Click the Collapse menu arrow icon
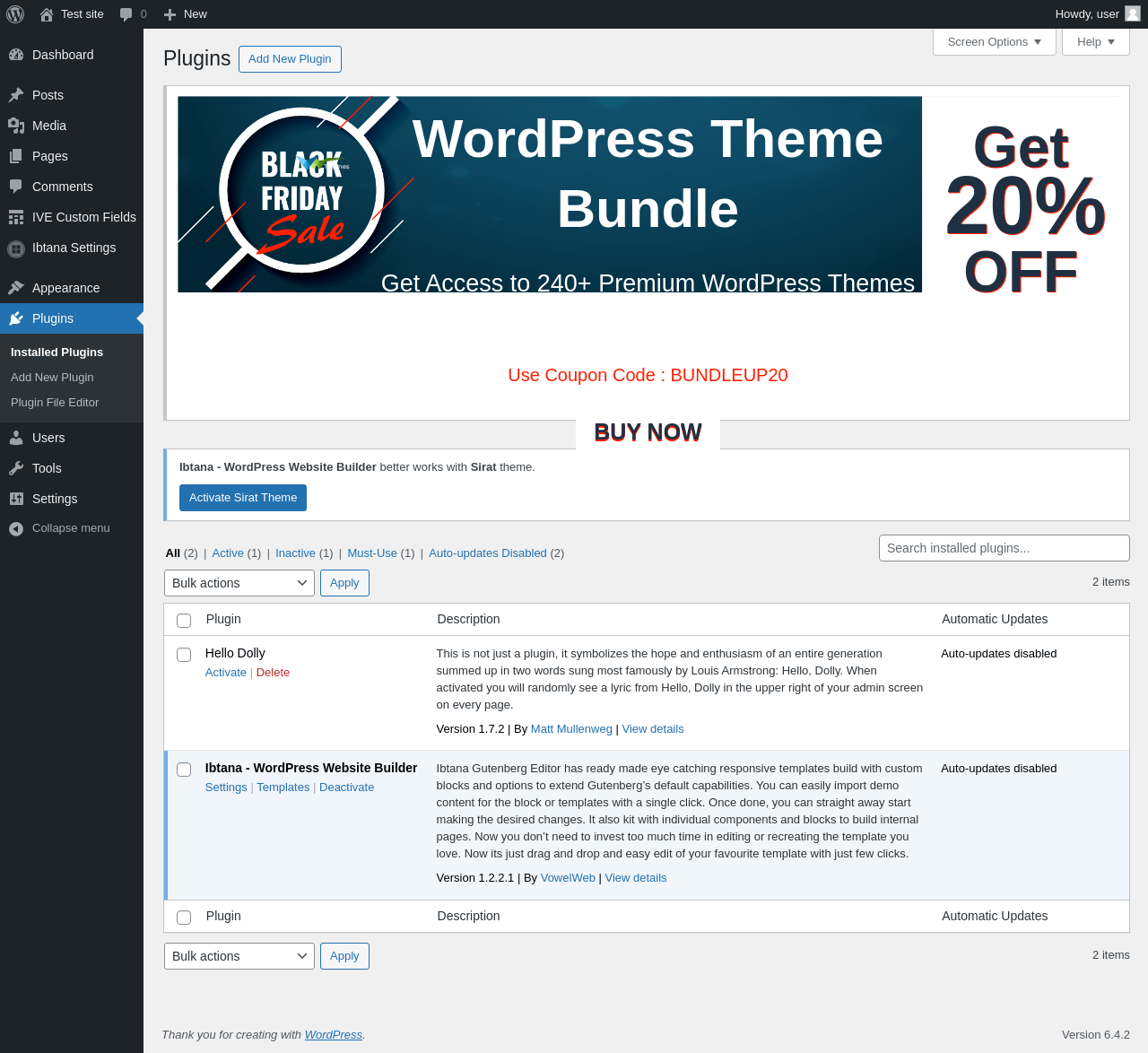The image size is (1148, 1053). 16,528
